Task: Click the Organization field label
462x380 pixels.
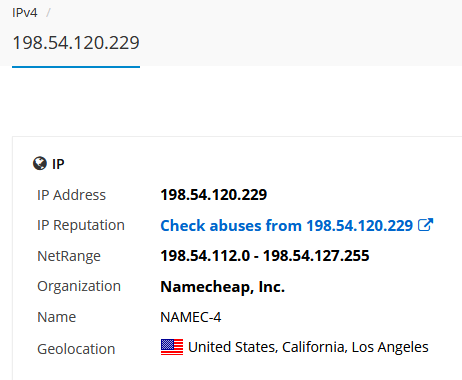Action: [79, 286]
